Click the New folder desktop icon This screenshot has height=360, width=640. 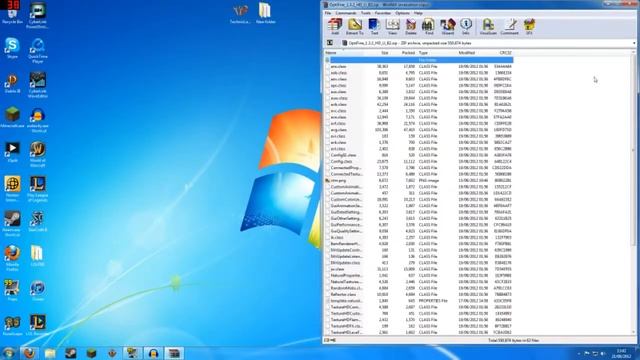[266, 13]
